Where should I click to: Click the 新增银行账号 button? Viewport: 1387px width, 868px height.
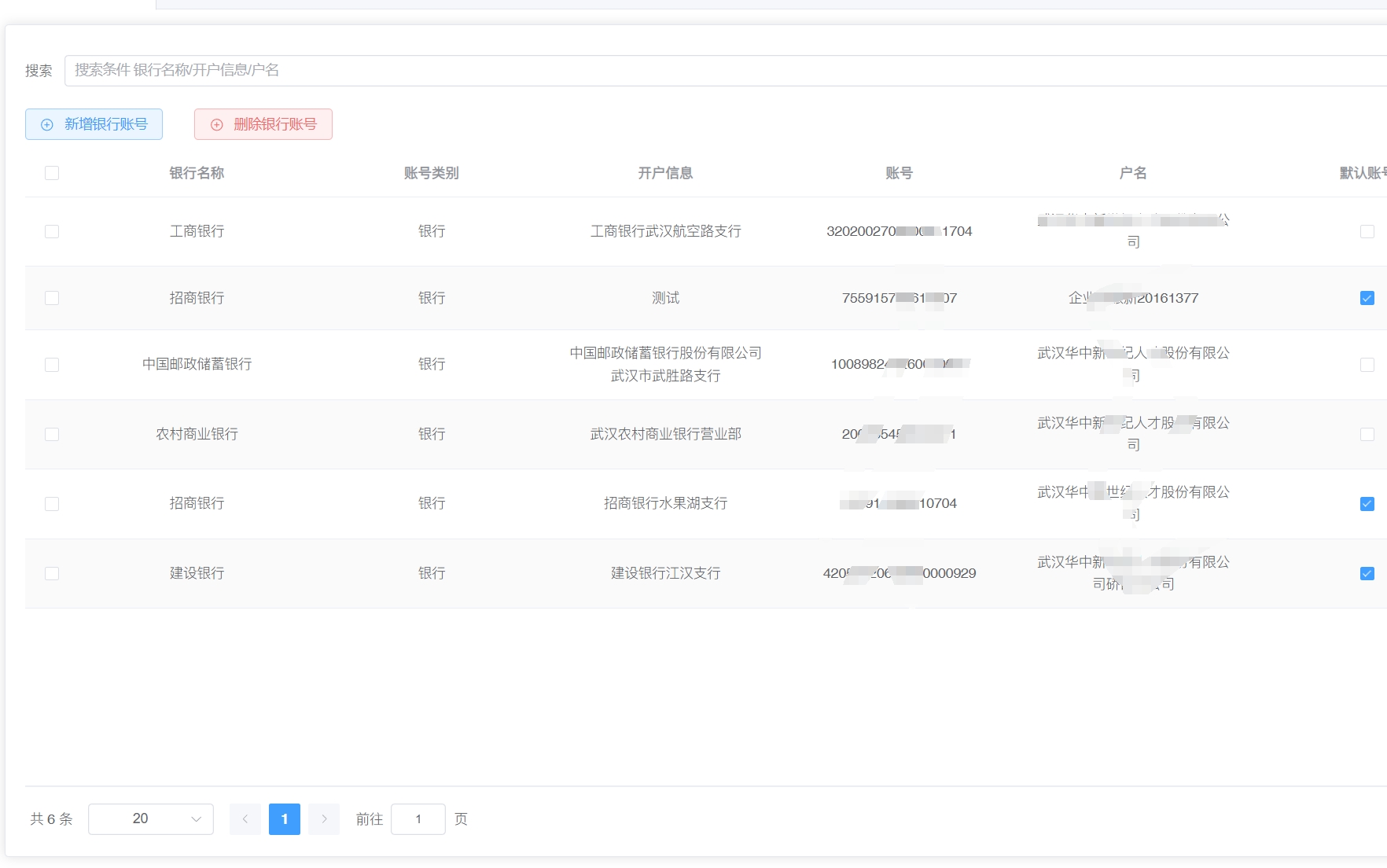(94, 124)
